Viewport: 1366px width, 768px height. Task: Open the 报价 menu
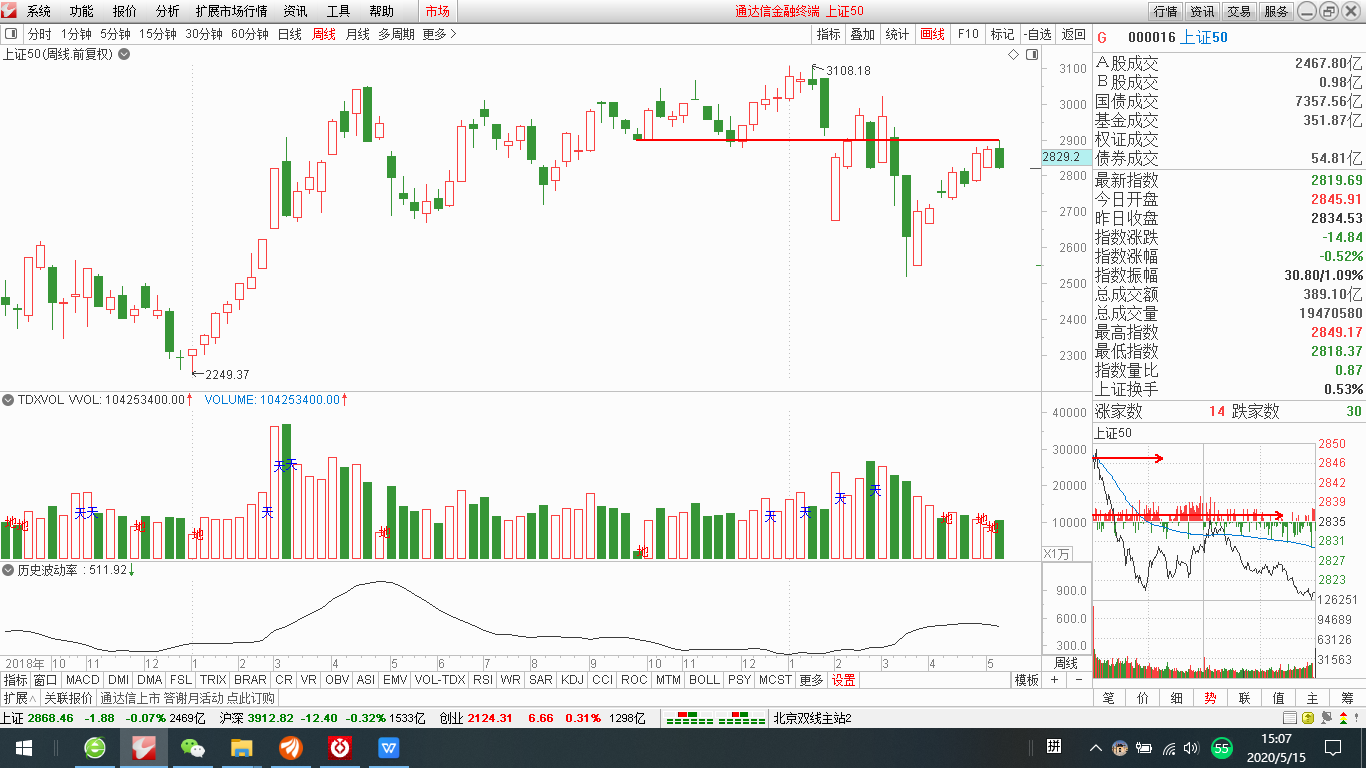tap(125, 11)
